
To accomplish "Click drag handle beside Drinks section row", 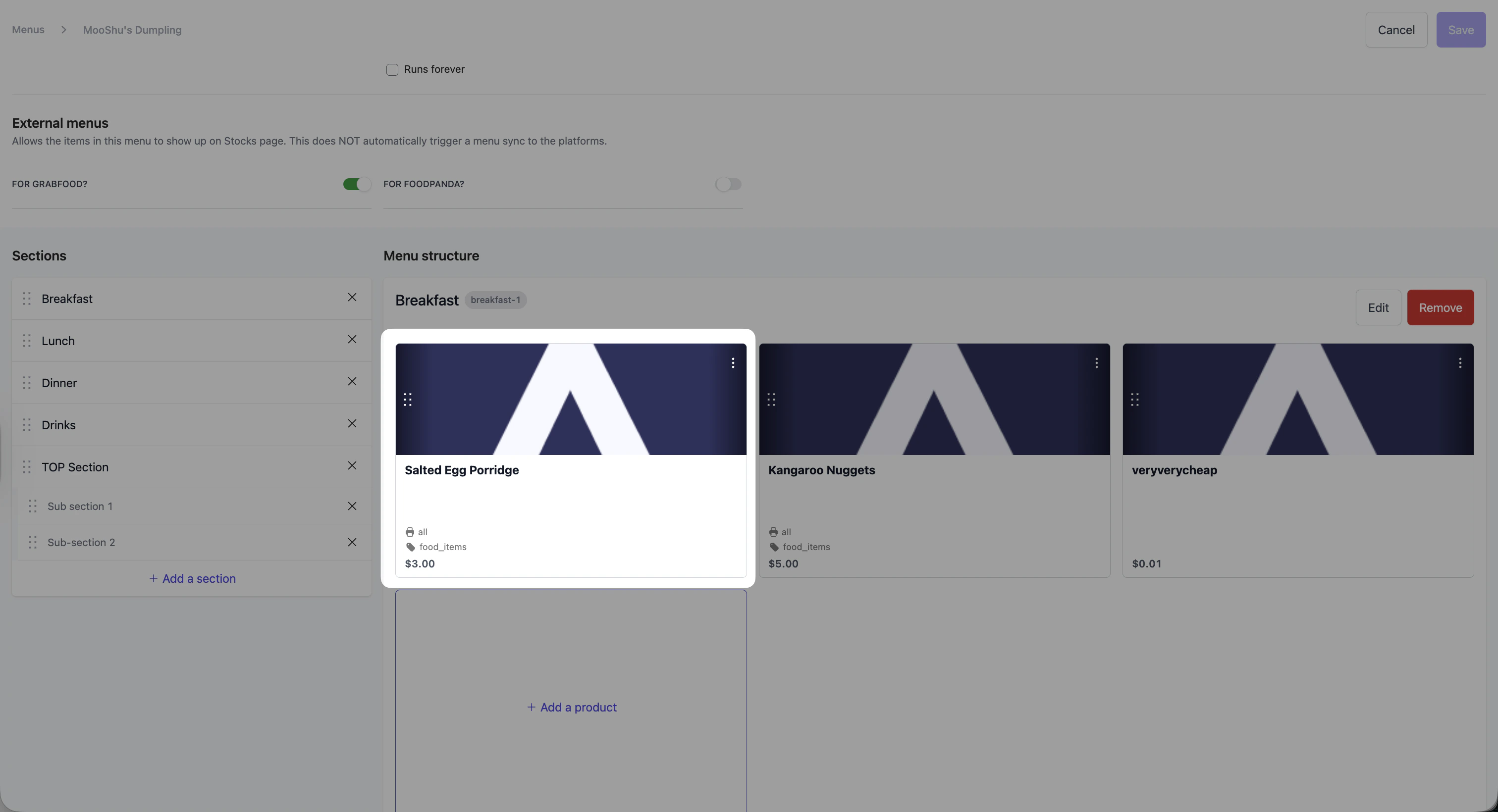I will (x=27, y=425).
